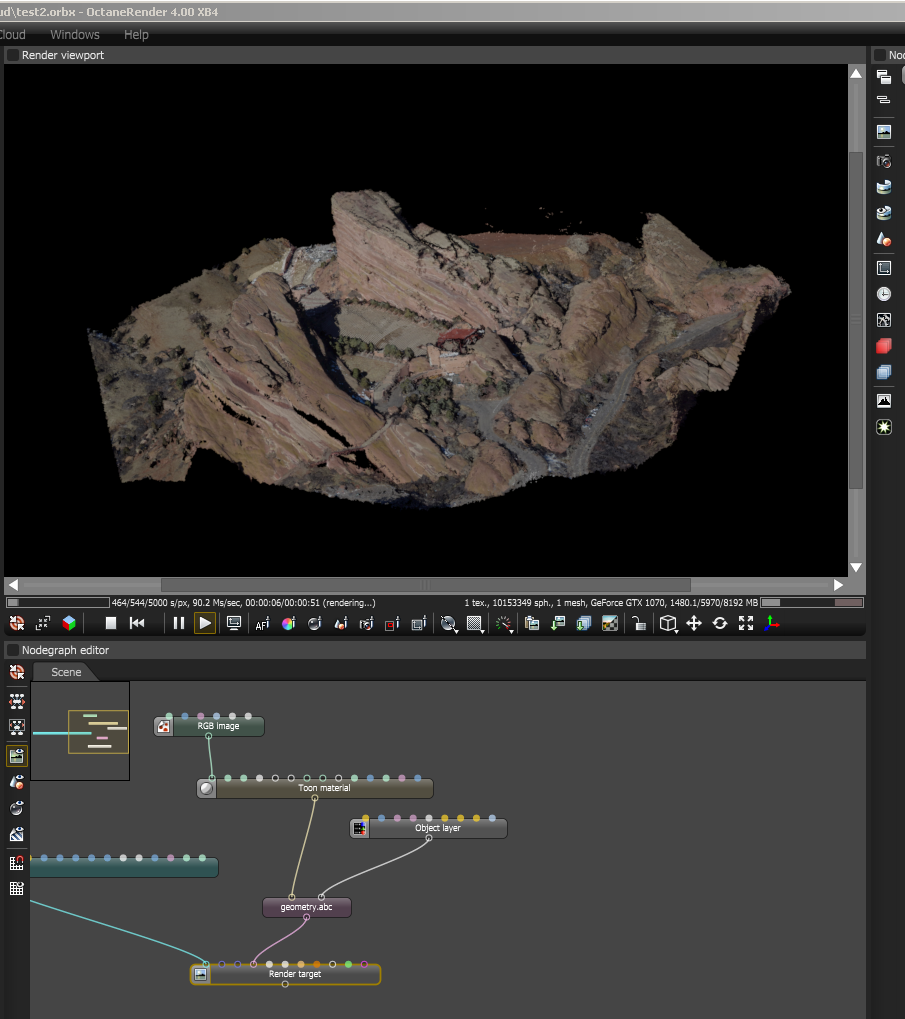
Task: Recenter the nodegraph view
Action: (x=17, y=672)
